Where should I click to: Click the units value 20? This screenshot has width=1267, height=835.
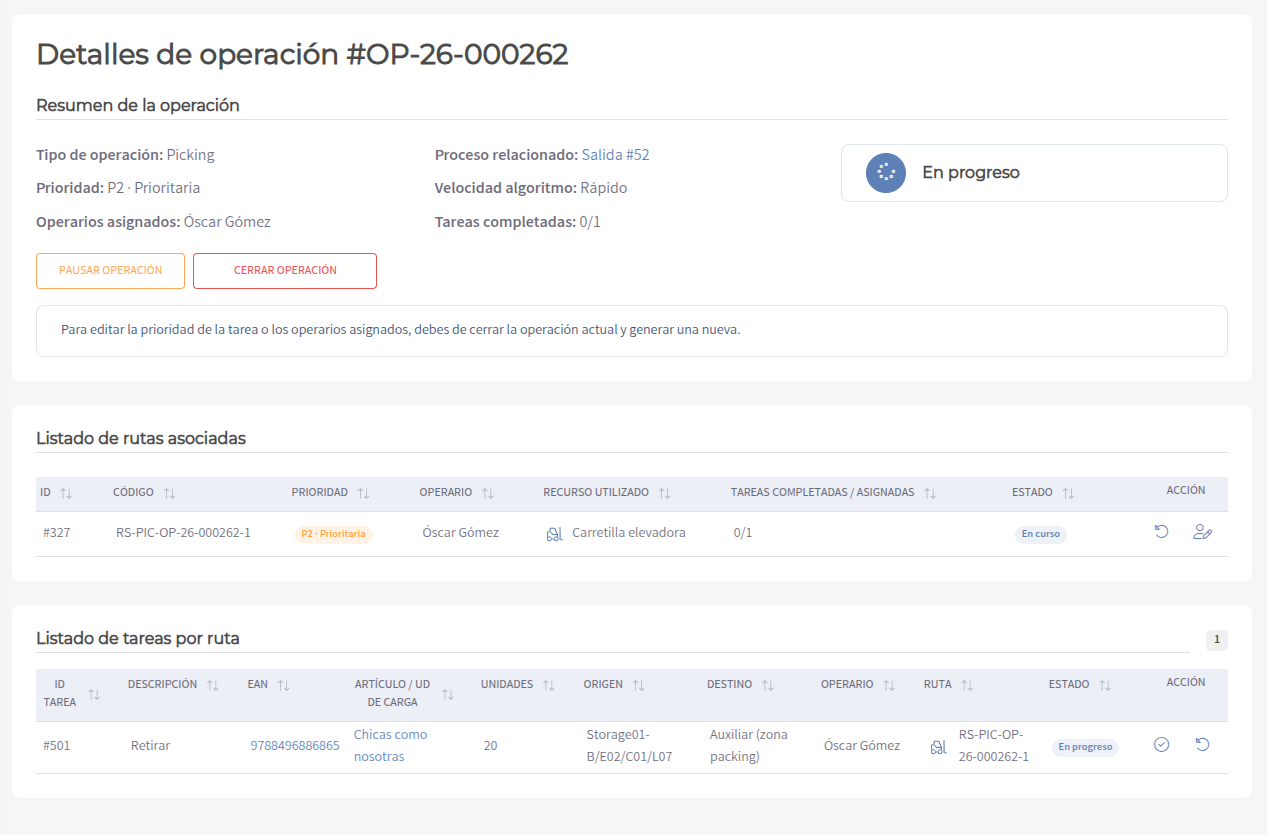(x=490, y=745)
